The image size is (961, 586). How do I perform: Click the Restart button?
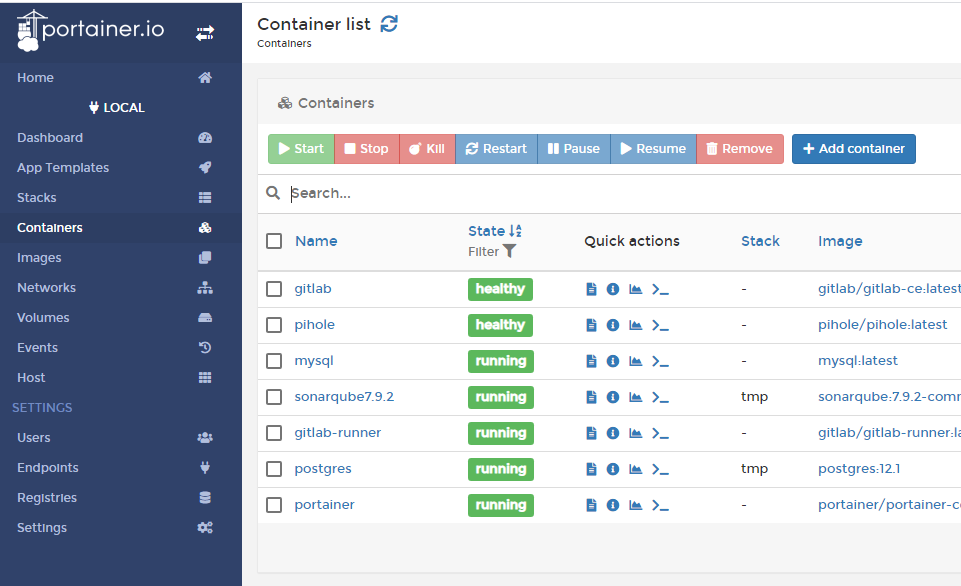496,149
